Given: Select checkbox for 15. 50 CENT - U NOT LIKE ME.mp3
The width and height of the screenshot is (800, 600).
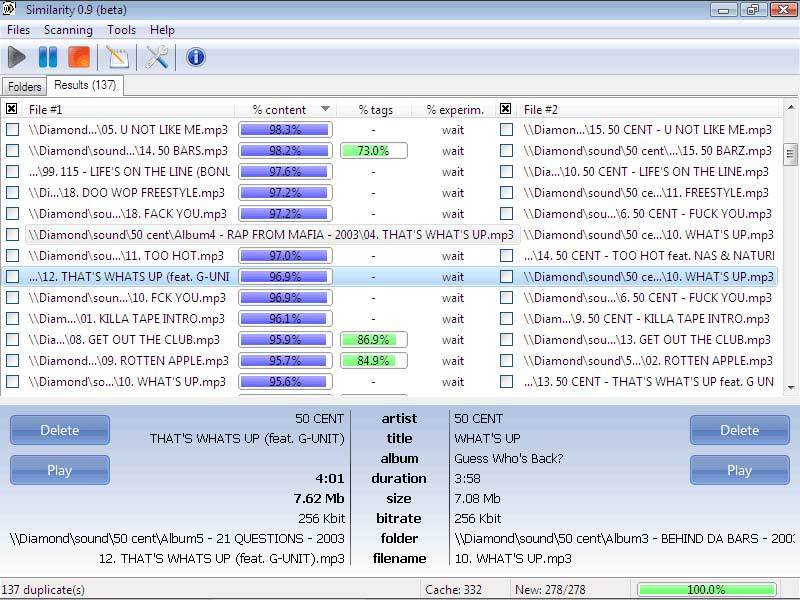Looking at the screenshot, I should 507,130.
